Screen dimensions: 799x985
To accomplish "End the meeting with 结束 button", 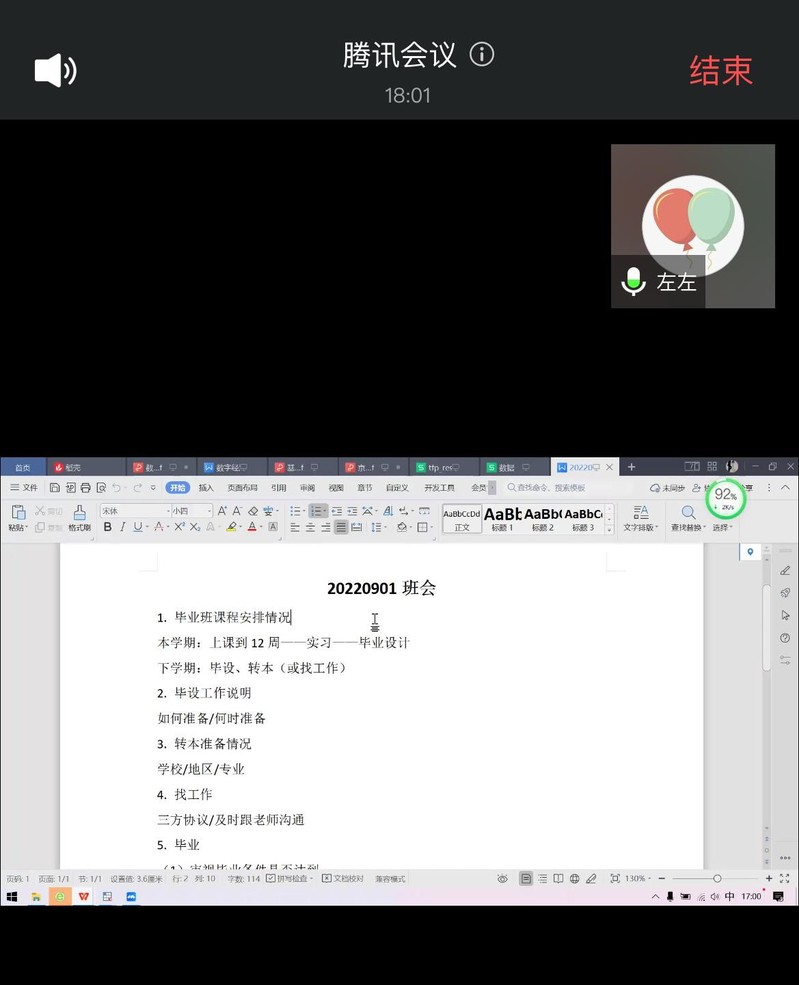I will pyautogui.click(x=720, y=70).
